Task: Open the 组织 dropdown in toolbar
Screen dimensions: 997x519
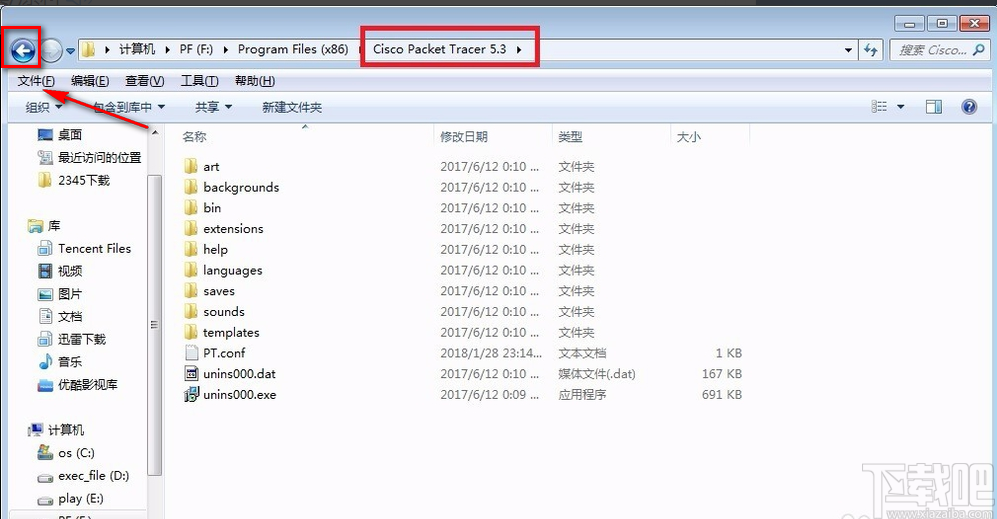Action: 44,107
